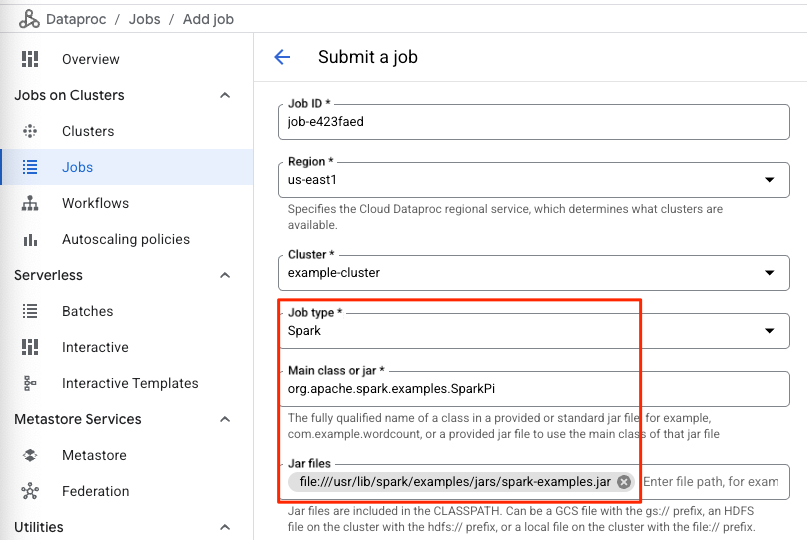Collapse the Metastore Services section
The image size is (807, 540).
click(225, 419)
